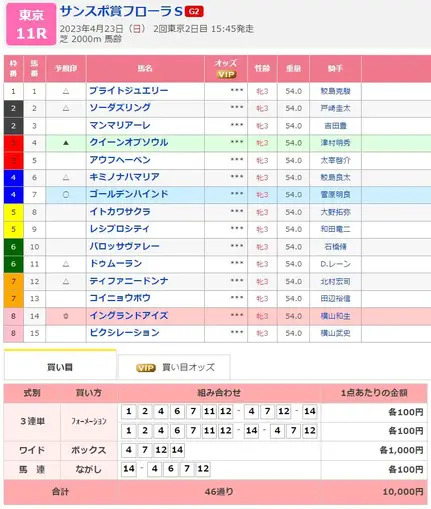Click the red G2 grade badge
The width and height of the screenshot is (431, 509).
(194, 12)
